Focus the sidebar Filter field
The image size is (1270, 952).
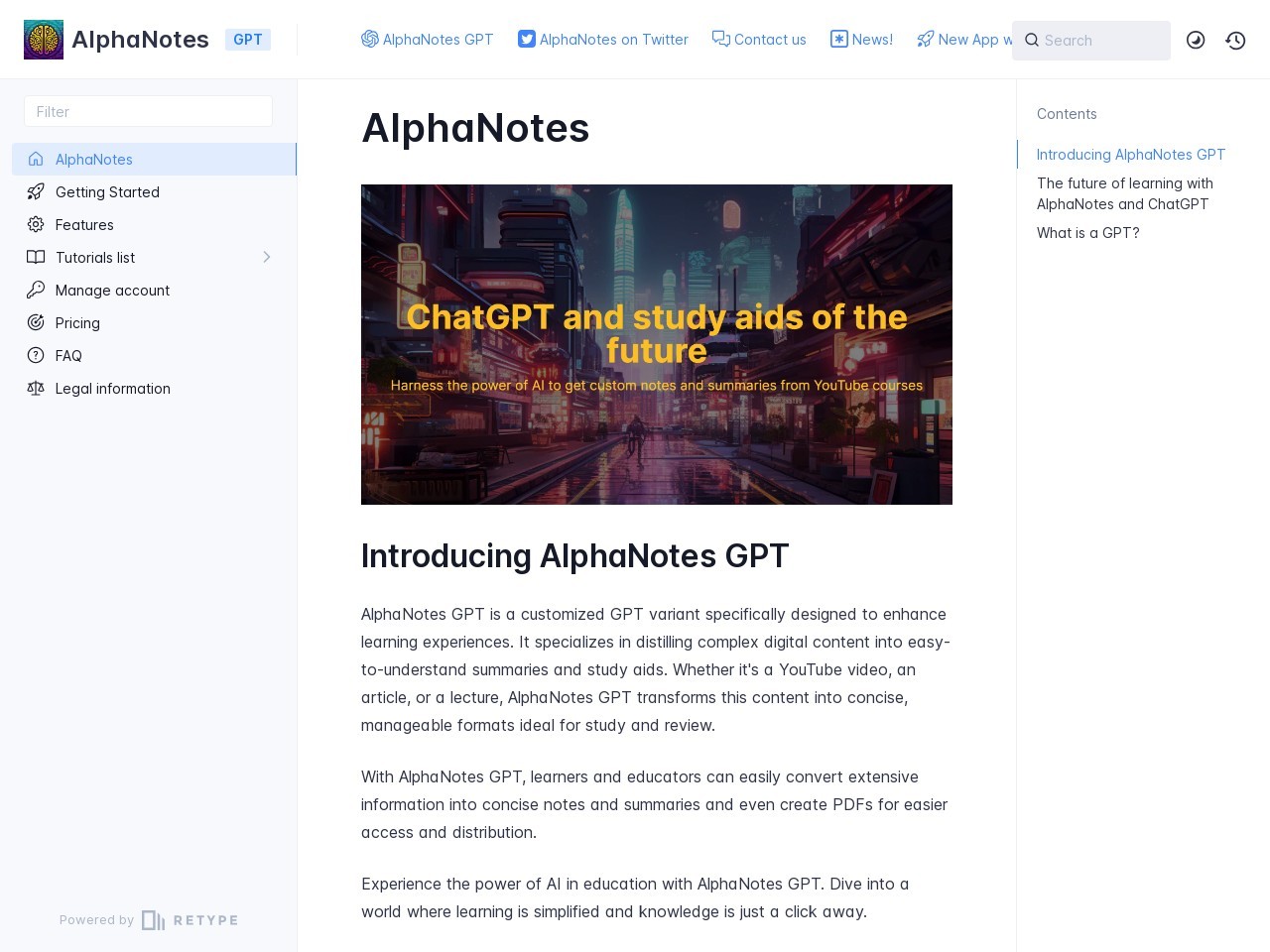[x=148, y=111]
